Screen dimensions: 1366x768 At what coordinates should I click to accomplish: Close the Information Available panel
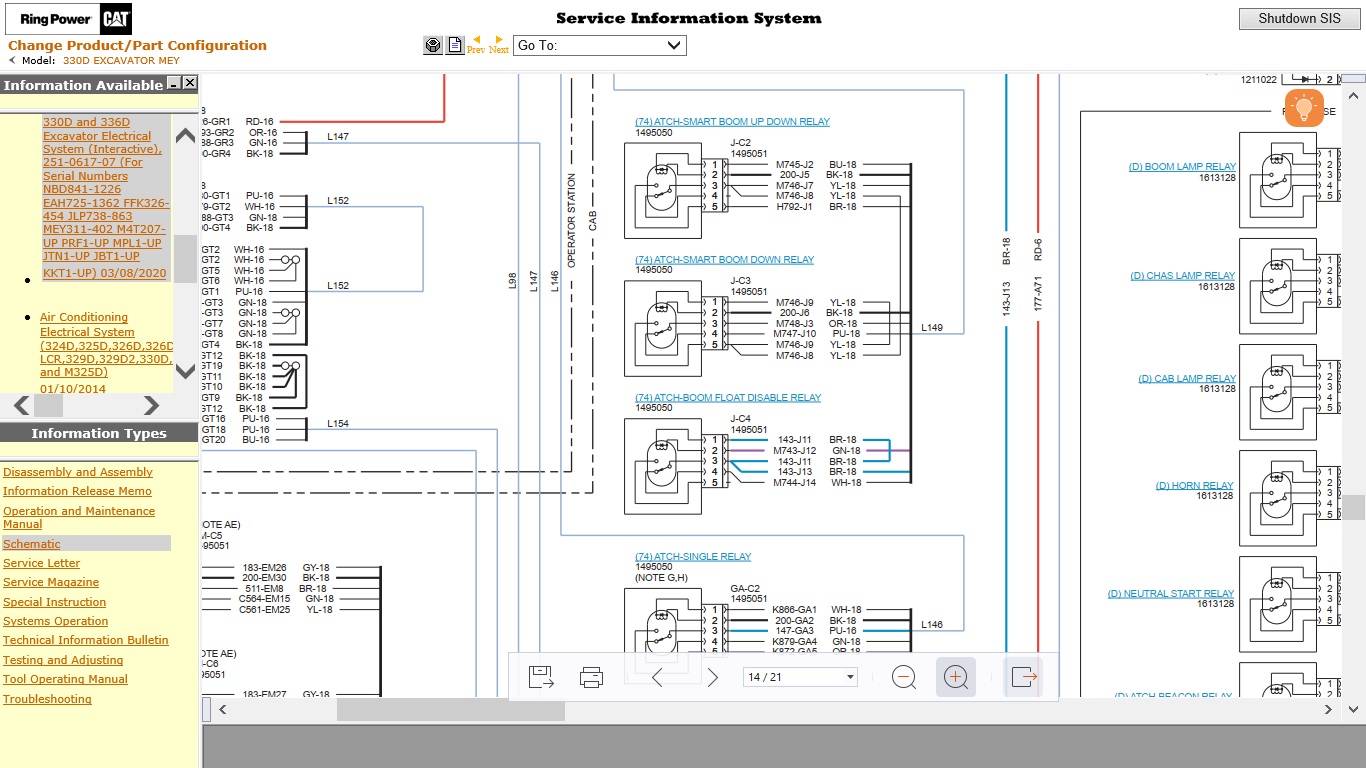pos(190,83)
